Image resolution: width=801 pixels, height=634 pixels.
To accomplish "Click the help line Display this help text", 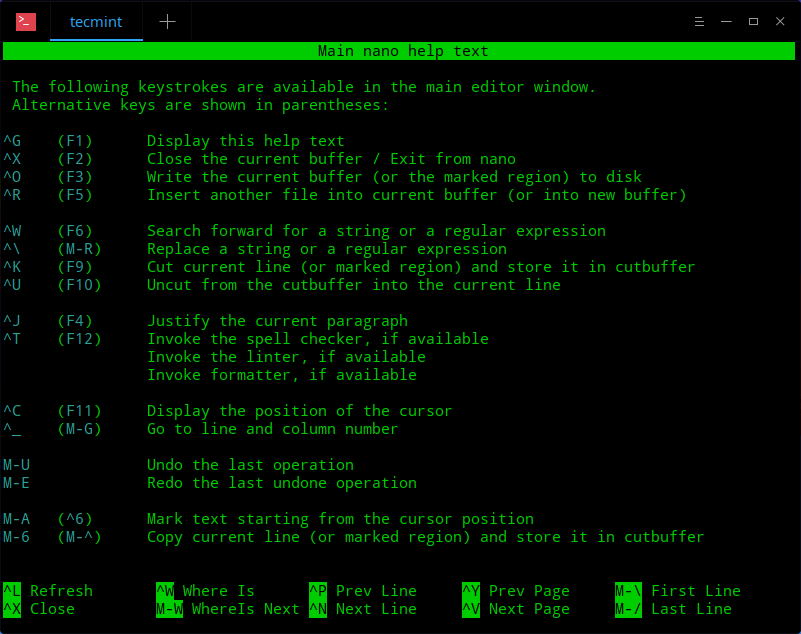I will click(249, 140).
